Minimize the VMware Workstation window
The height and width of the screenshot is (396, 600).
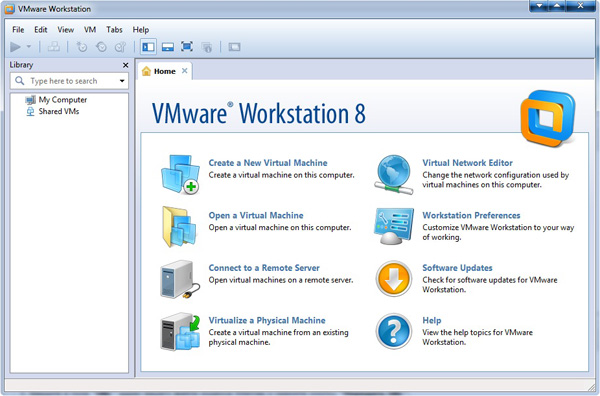539,6
